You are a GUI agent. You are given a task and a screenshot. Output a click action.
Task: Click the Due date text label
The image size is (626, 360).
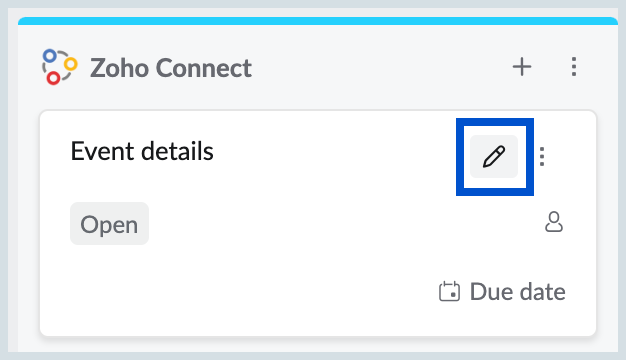(x=518, y=291)
